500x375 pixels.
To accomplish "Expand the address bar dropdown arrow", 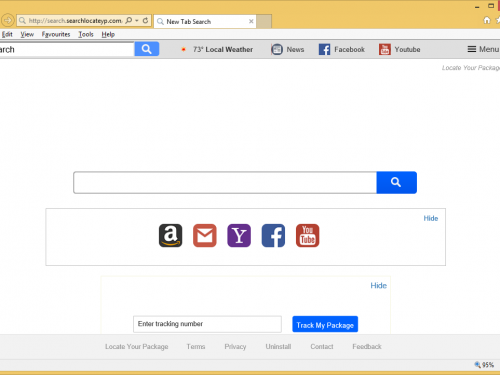I will (137, 21).
